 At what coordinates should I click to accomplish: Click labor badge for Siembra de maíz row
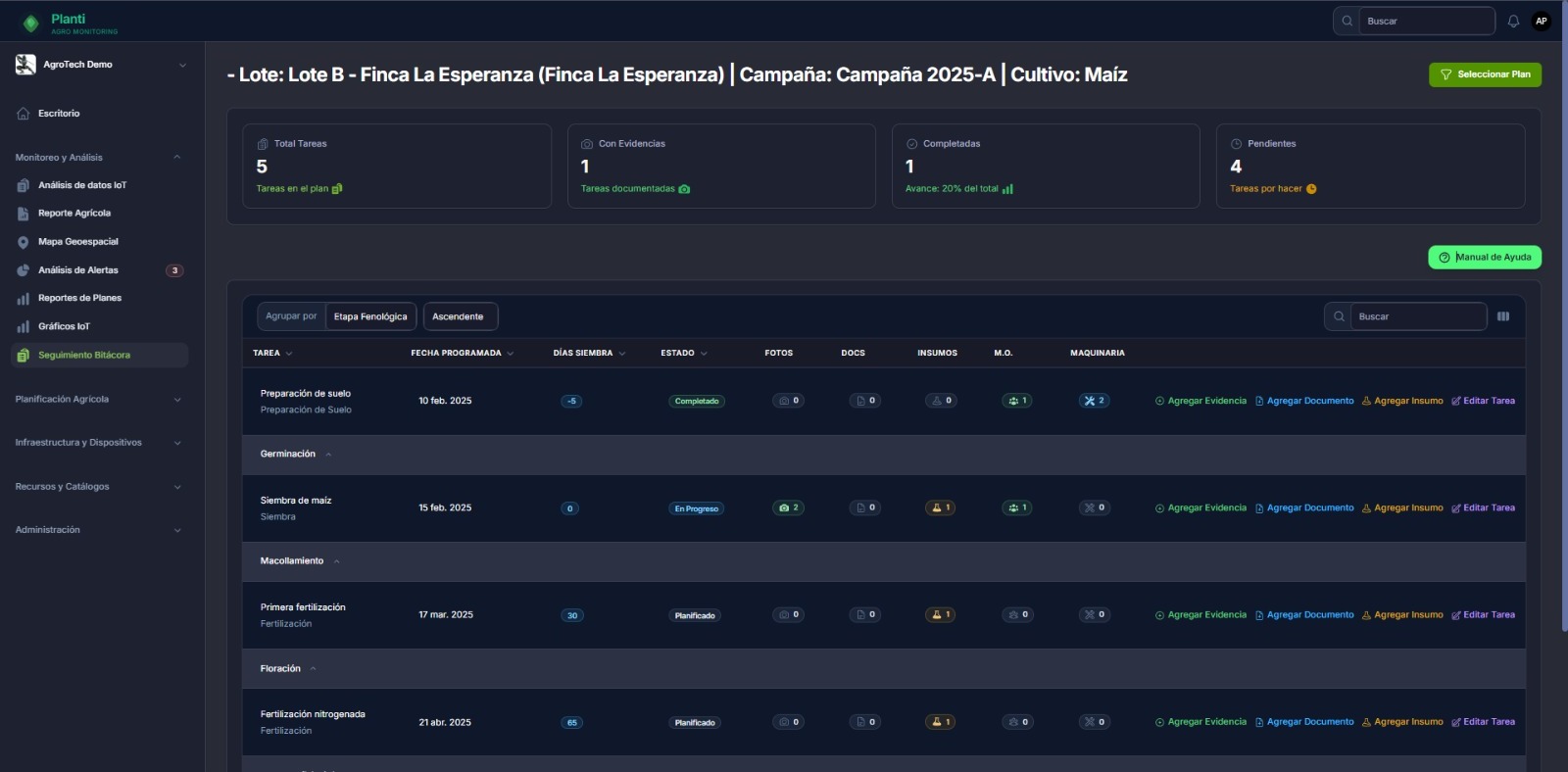click(x=1017, y=507)
